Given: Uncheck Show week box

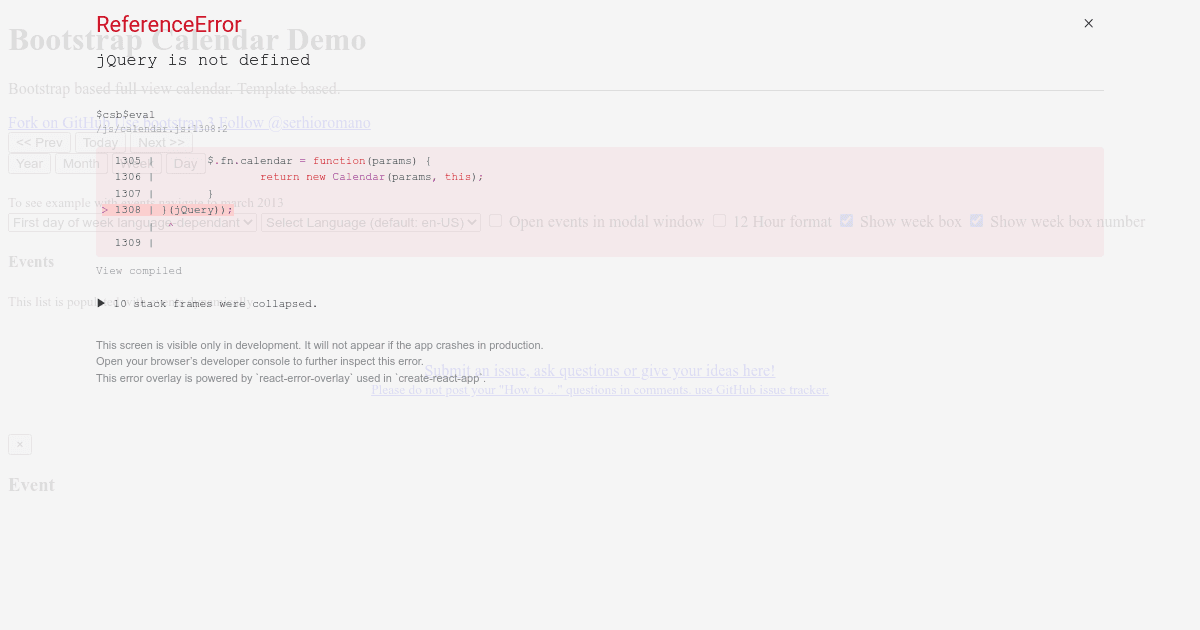Looking at the screenshot, I should [846, 220].
